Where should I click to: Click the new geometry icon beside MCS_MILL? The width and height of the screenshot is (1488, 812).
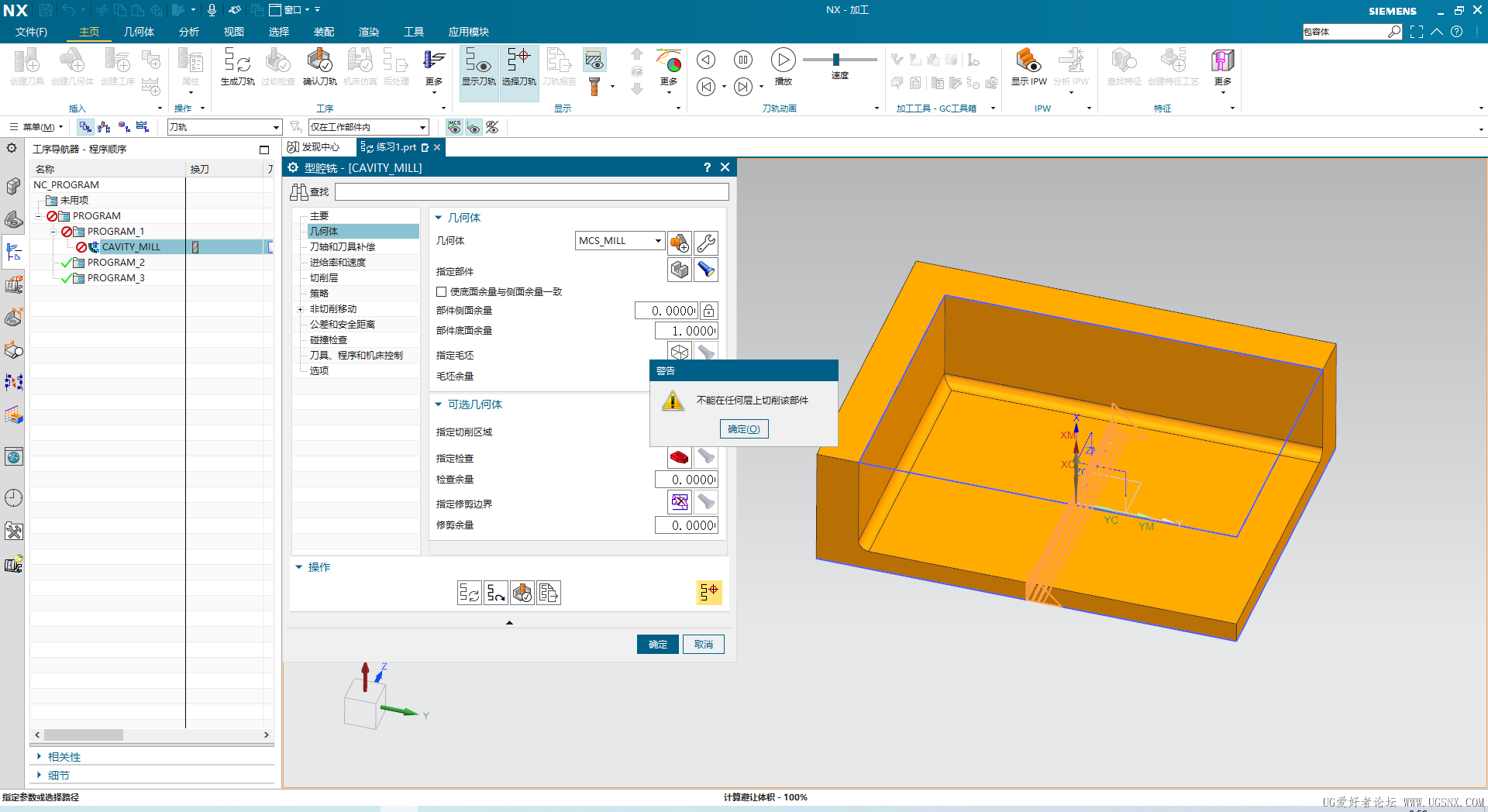point(679,243)
